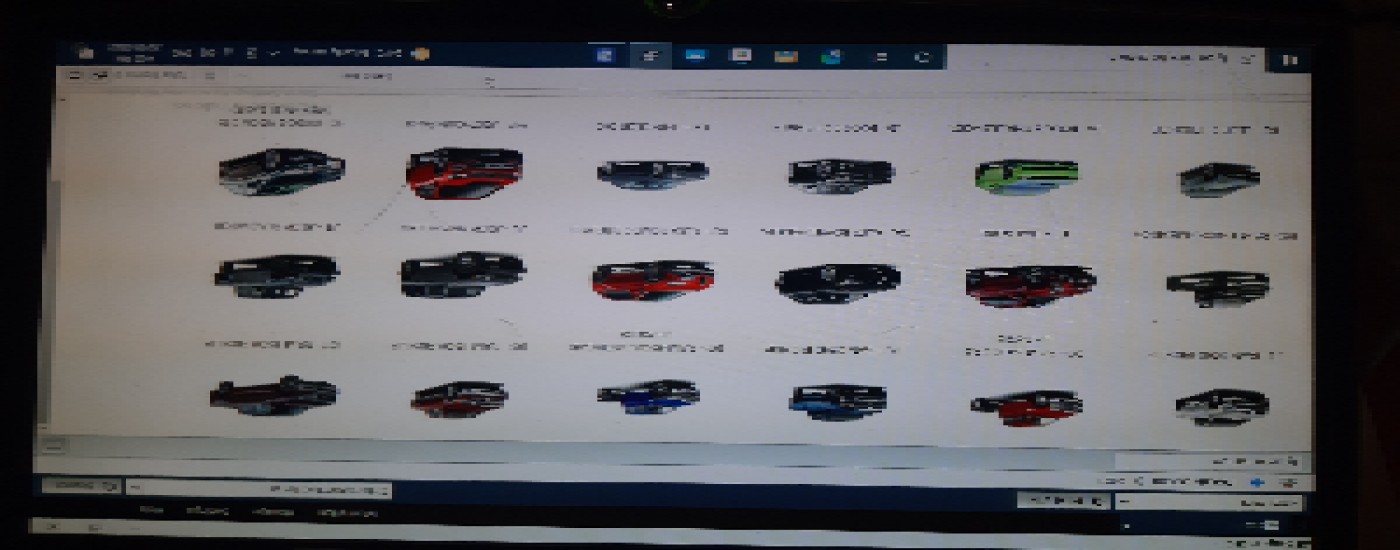Click the blue arrow icon at lower right
The image size is (1400, 550).
point(1256,482)
